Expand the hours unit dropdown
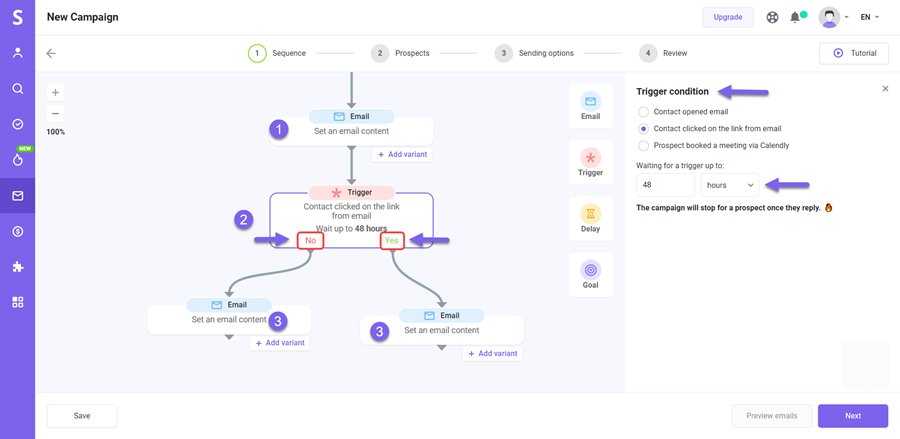 730,185
